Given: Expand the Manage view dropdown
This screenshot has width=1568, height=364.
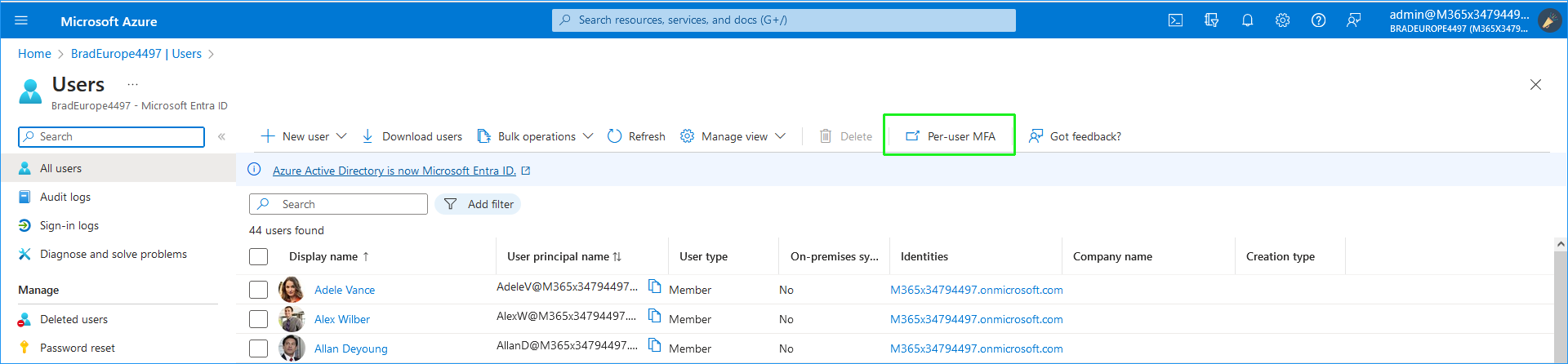Looking at the screenshot, I should point(780,136).
